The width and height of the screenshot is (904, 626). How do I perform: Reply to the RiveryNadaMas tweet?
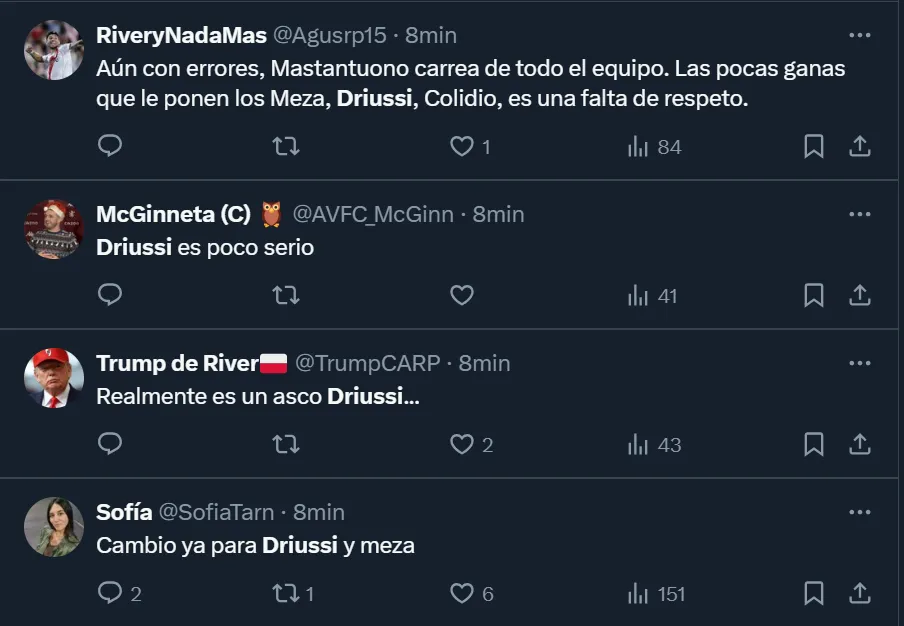110,147
